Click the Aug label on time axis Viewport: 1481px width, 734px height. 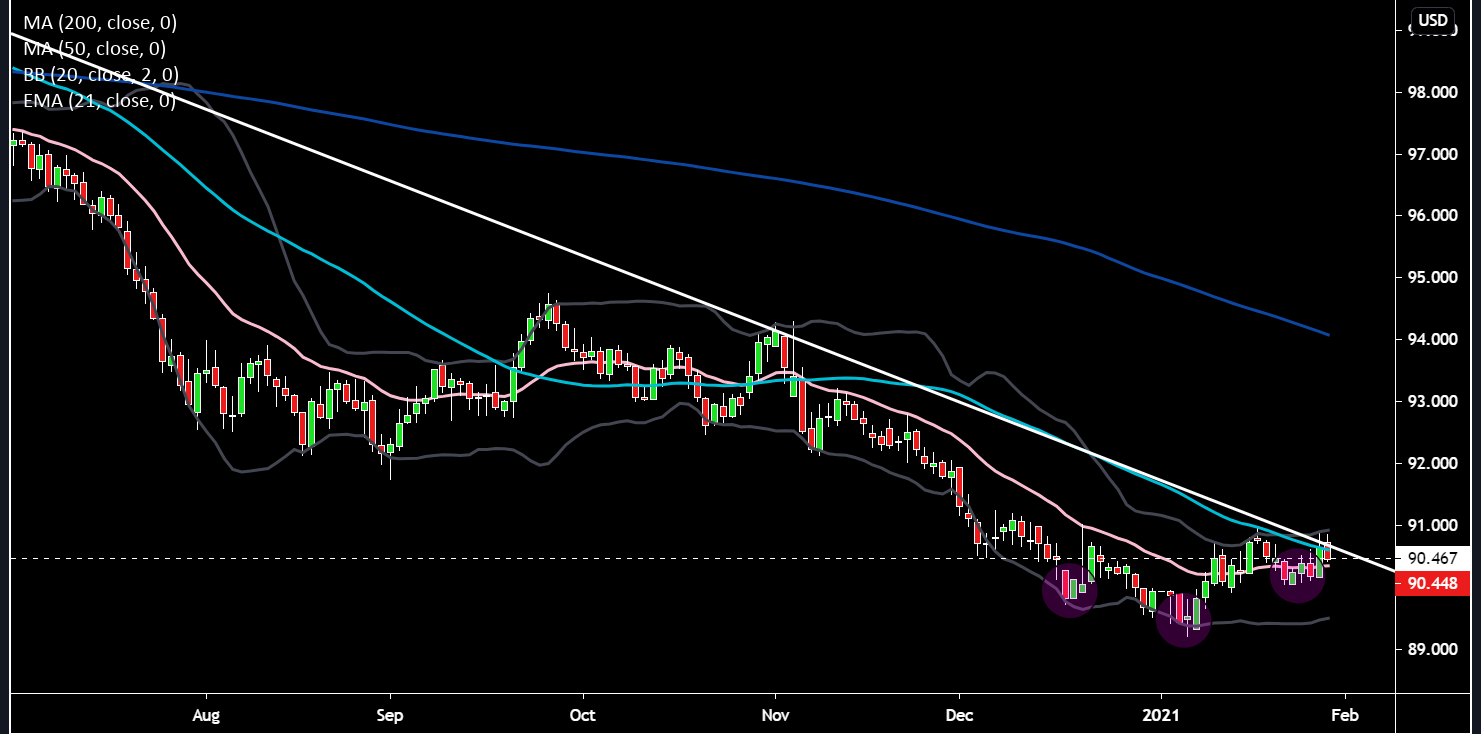(x=205, y=715)
